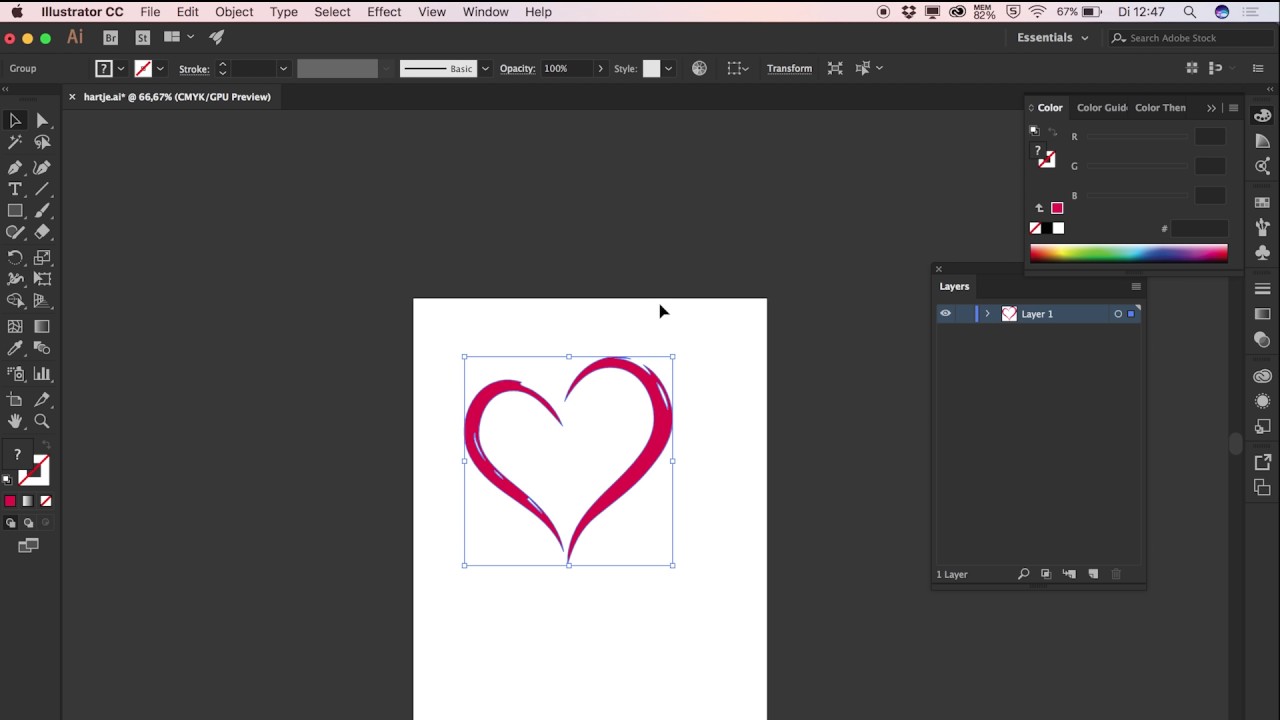Expand Layer 1 contents
Viewport: 1280px width, 720px height.
coord(987,314)
